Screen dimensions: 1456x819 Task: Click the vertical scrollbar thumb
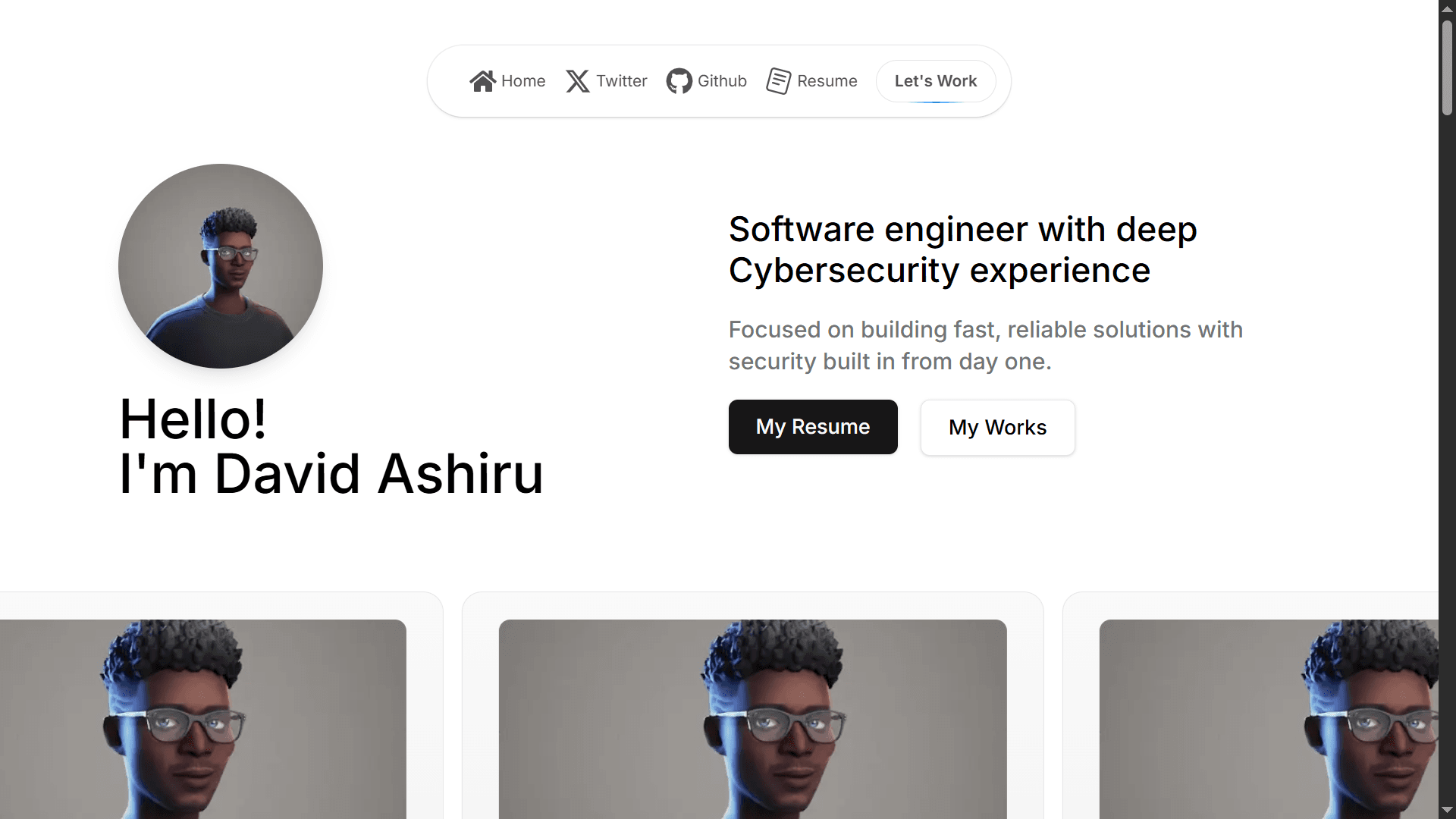pyautogui.click(x=1447, y=68)
